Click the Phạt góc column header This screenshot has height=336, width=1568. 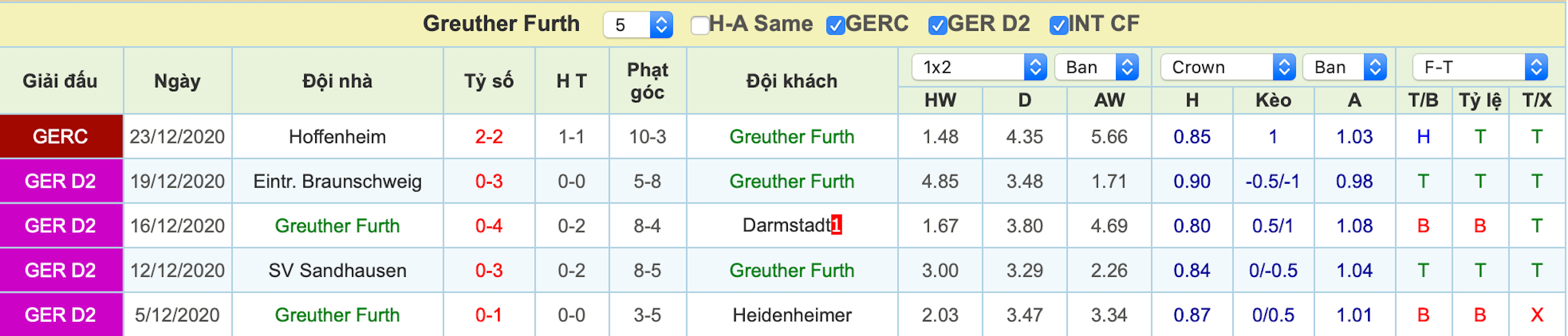648,81
